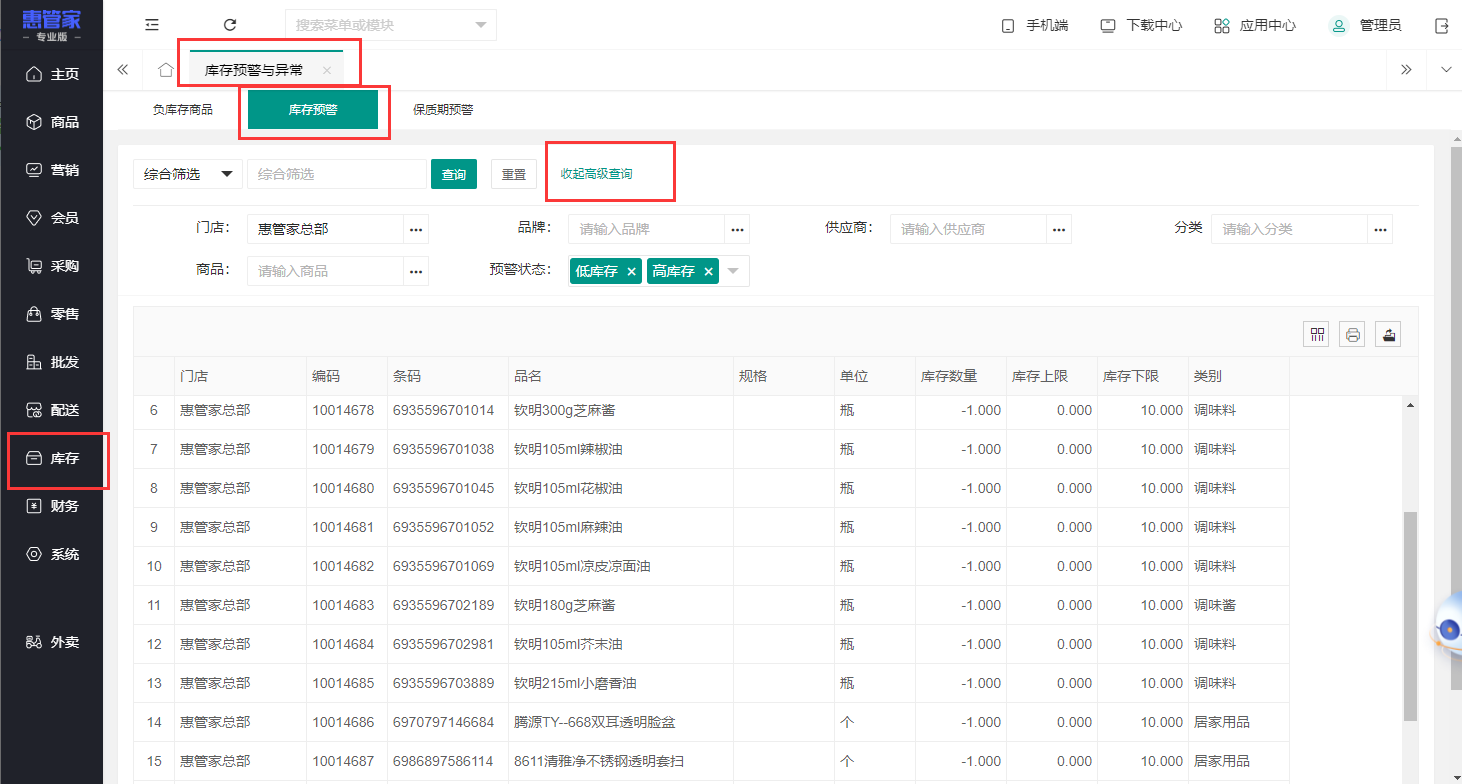Click the table vertical scrollbar thumb
The image size is (1462, 784).
[1410, 616]
